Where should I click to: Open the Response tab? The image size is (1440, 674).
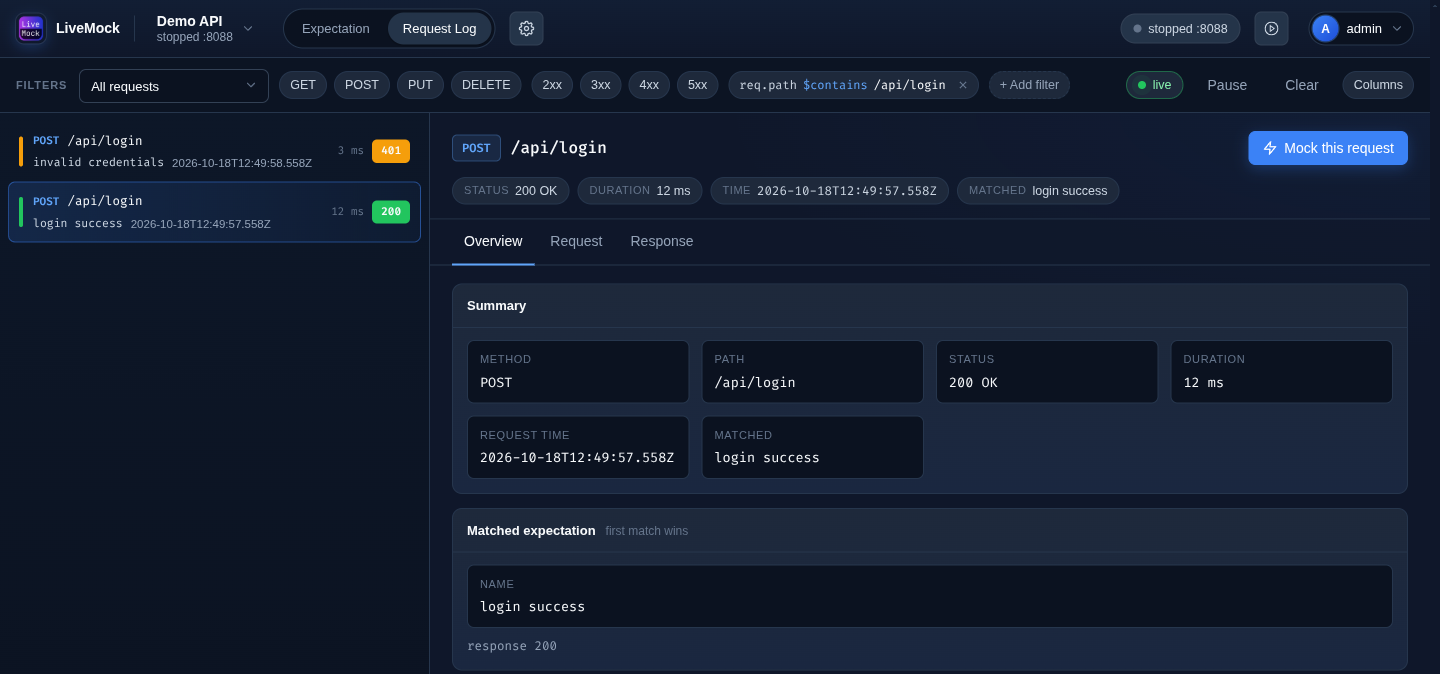(662, 241)
